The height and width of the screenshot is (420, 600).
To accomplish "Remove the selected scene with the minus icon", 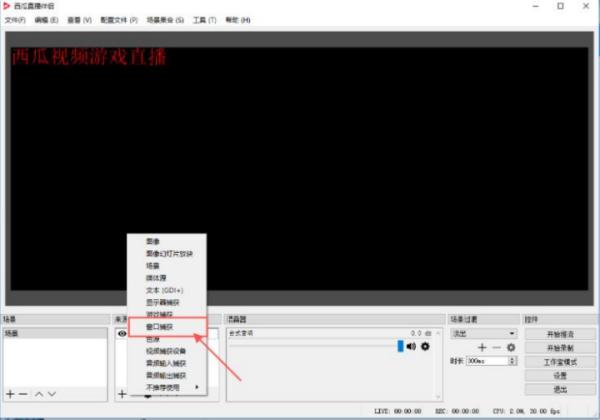I will [x=23, y=394].
